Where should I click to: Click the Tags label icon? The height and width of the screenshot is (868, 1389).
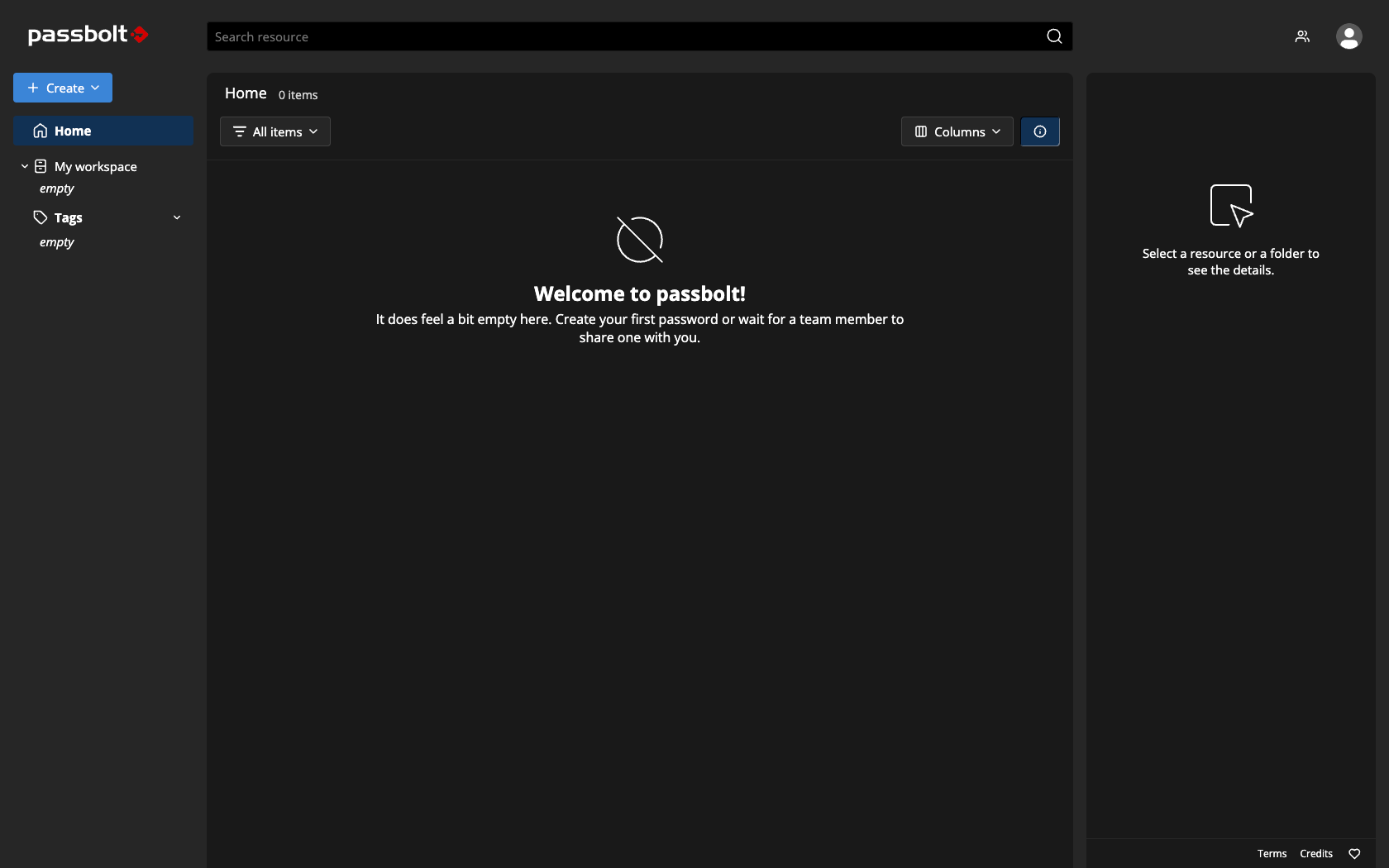(x=41, y=217)
